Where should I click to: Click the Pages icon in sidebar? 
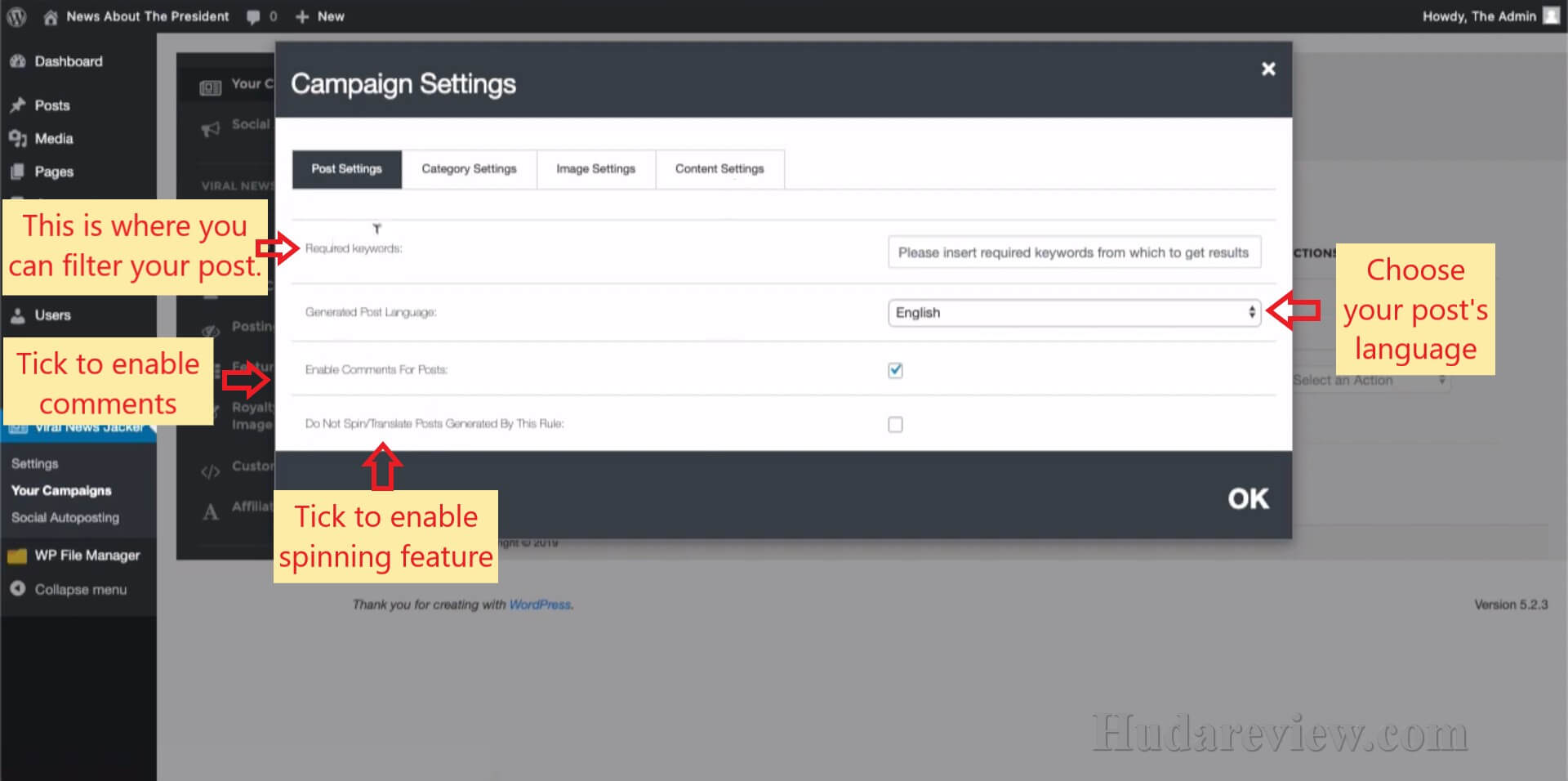[x=17, y=172]
